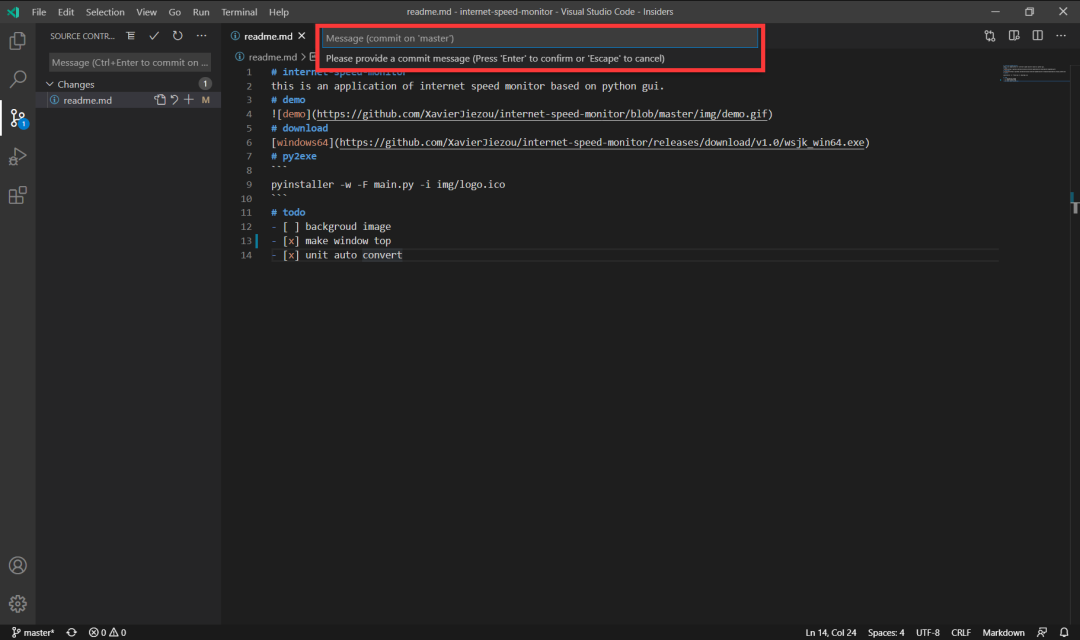Screen dimensions: 1080x640
Task: Click the editor minimap
Action: 1035,72
